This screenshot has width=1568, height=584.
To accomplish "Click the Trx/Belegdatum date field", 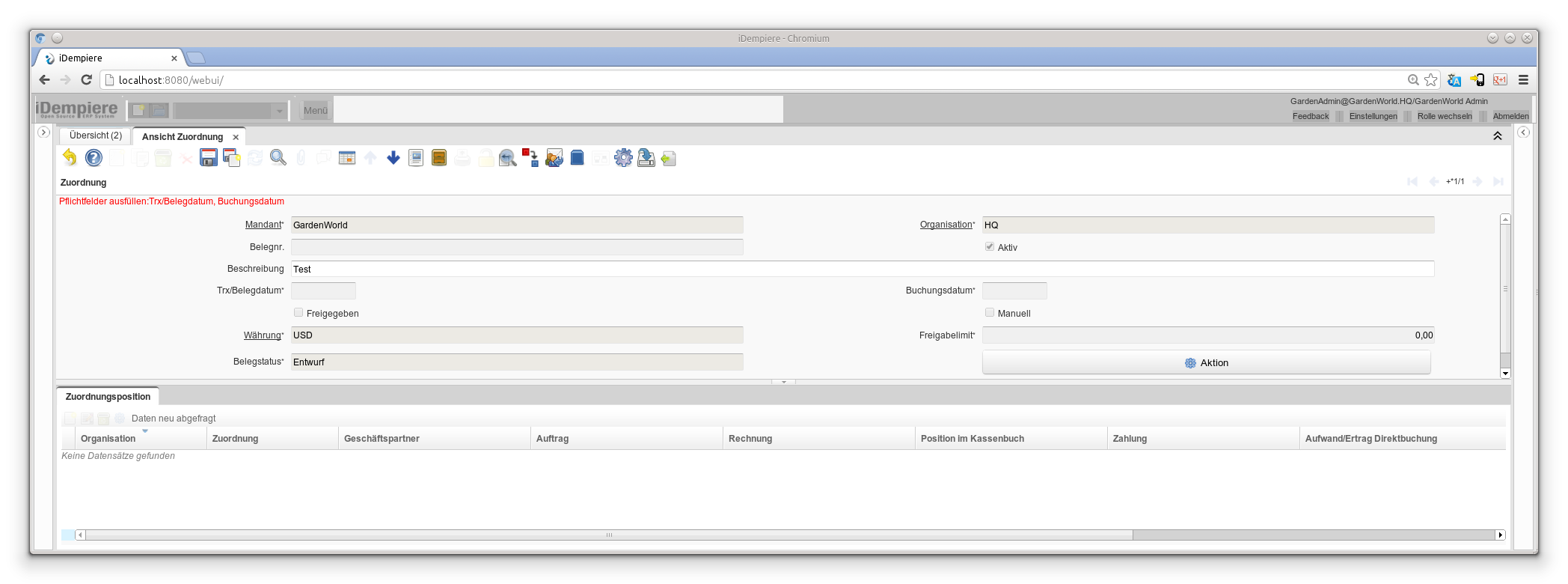I will click(x=323, y=291).
